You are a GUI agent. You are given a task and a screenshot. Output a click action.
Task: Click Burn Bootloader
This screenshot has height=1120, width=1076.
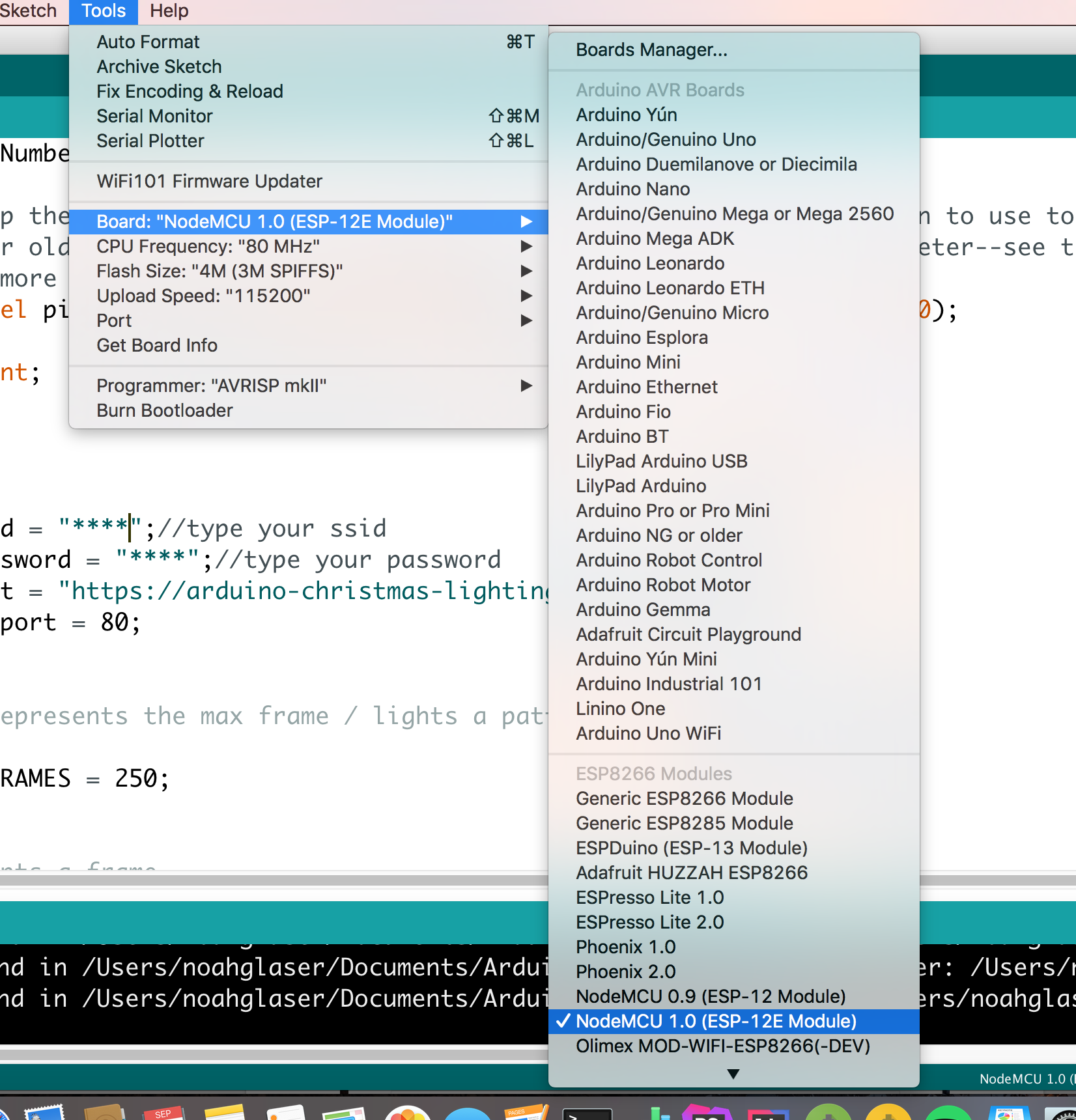[309, 410]
